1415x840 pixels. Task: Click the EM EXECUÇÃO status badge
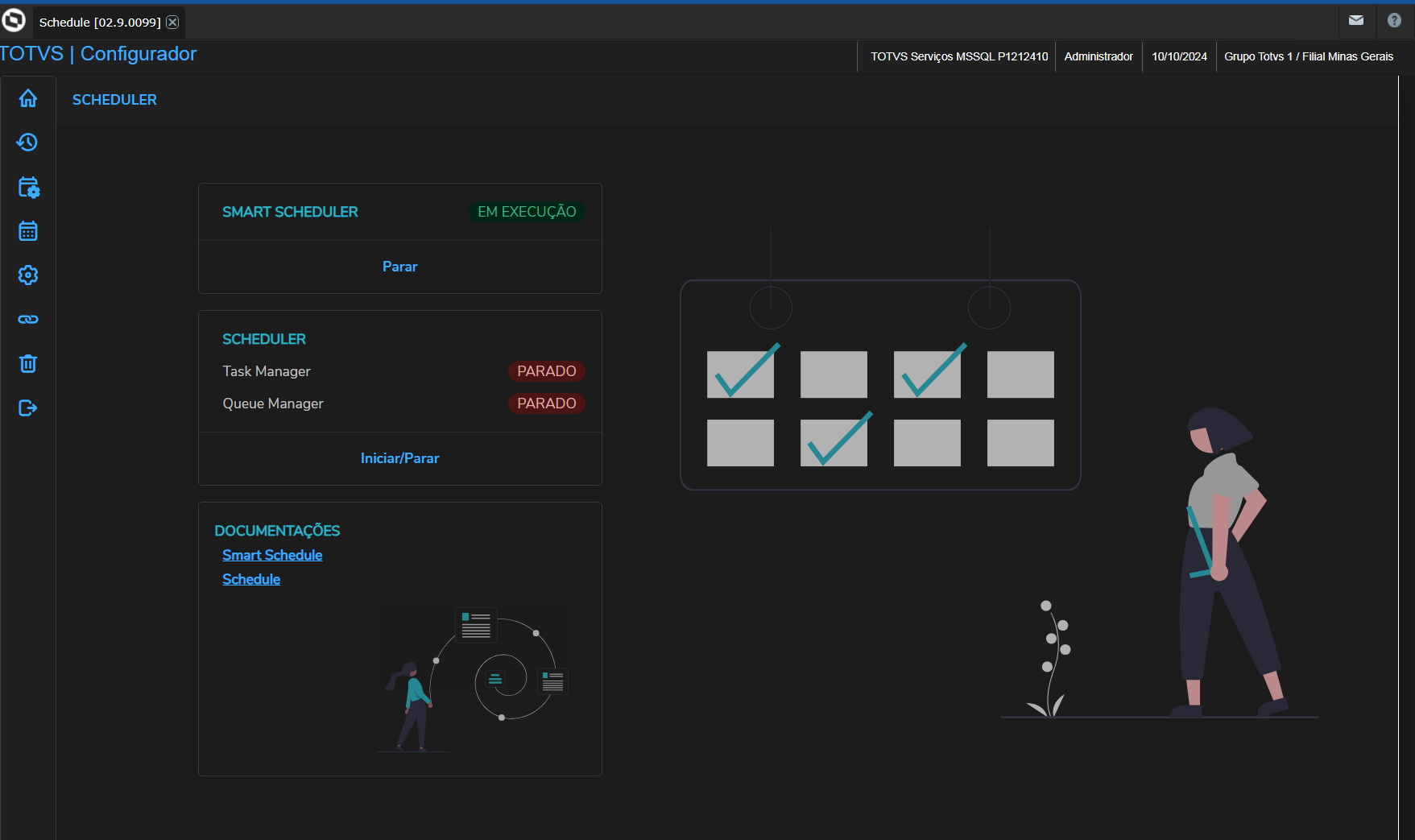click(x=527, y=212)
